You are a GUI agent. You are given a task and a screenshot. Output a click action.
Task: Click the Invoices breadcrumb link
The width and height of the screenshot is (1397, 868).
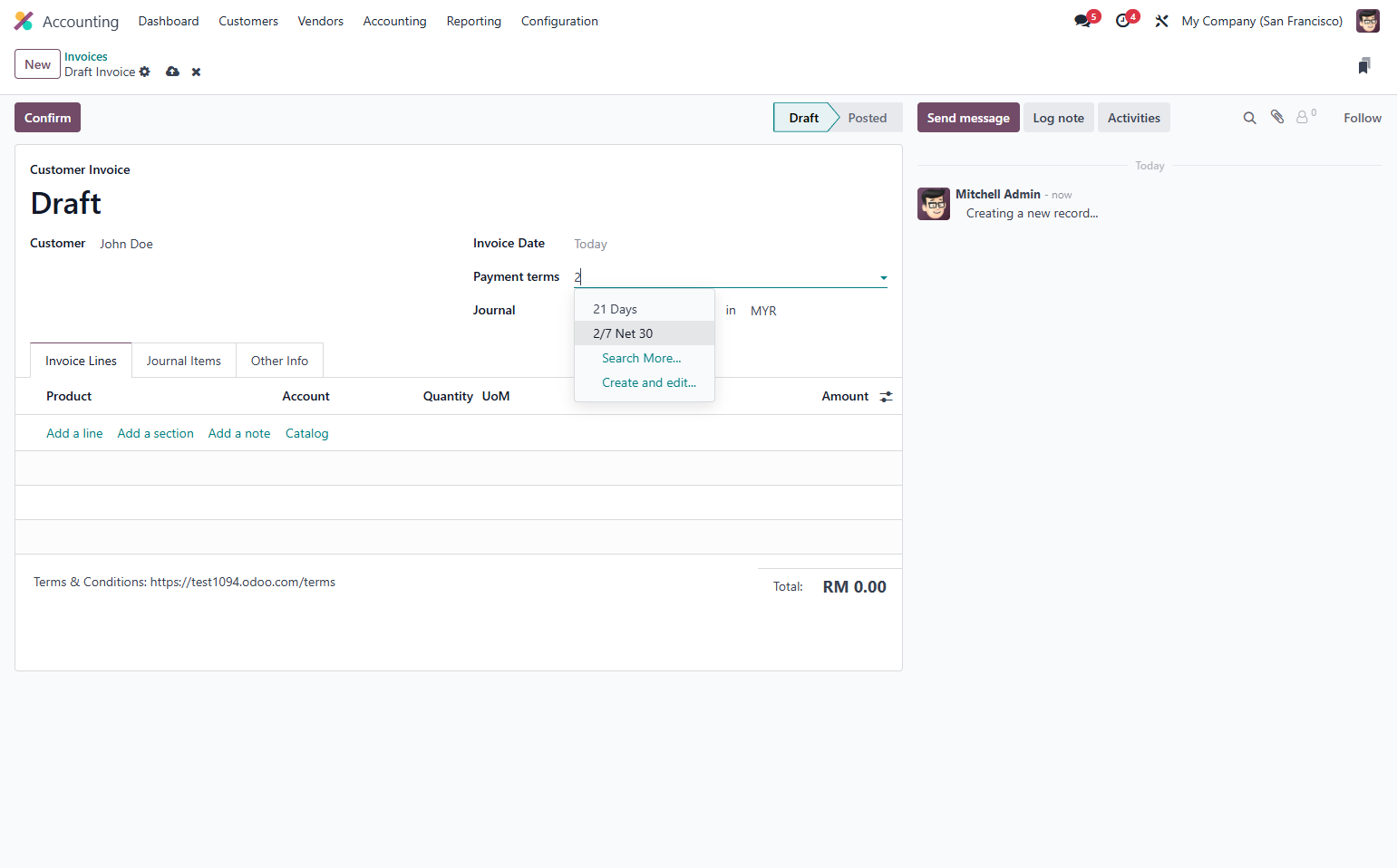pyautogui.click(x=86, y=56)
